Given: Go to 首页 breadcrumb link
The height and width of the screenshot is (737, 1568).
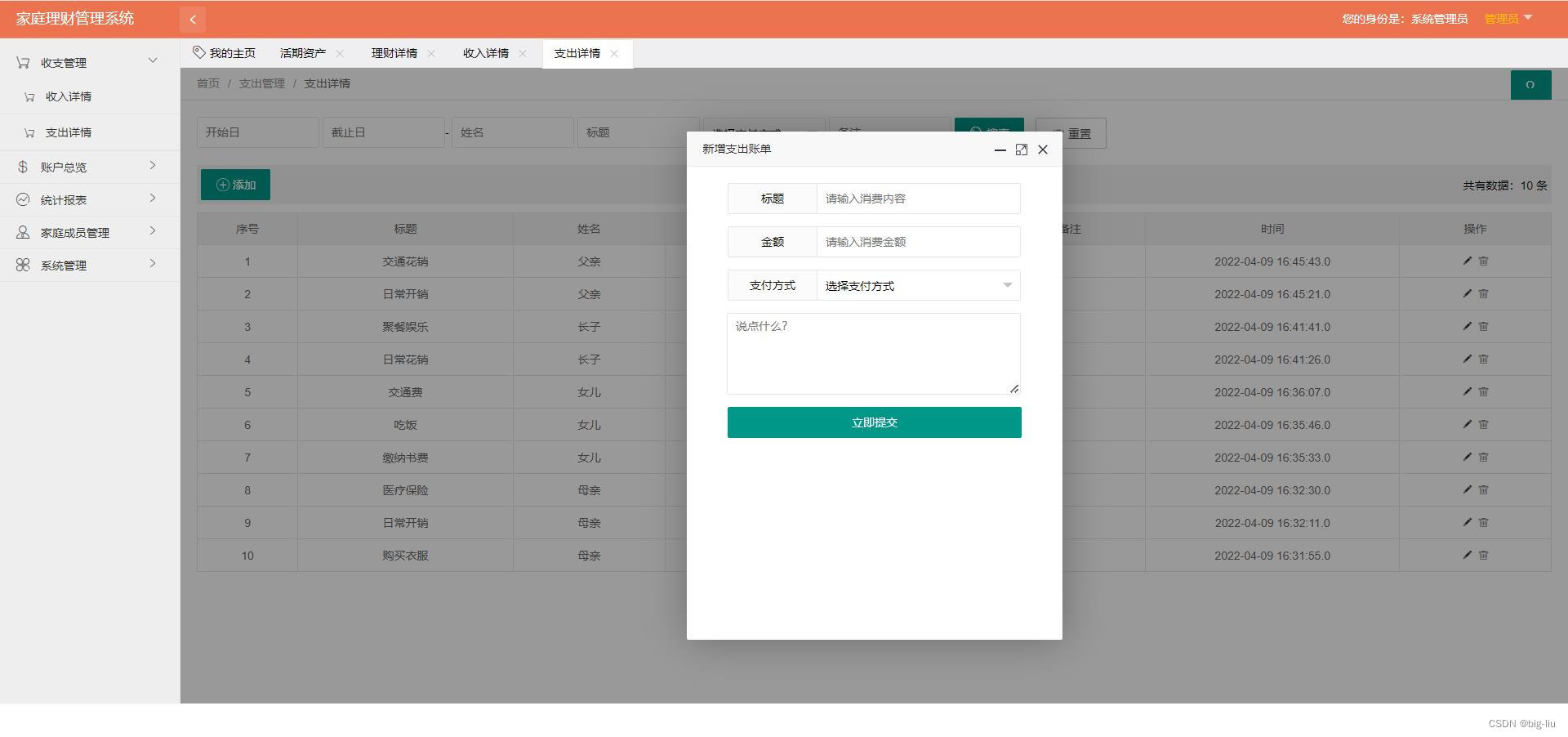Looking at the screenshot, I should point(208,83).
